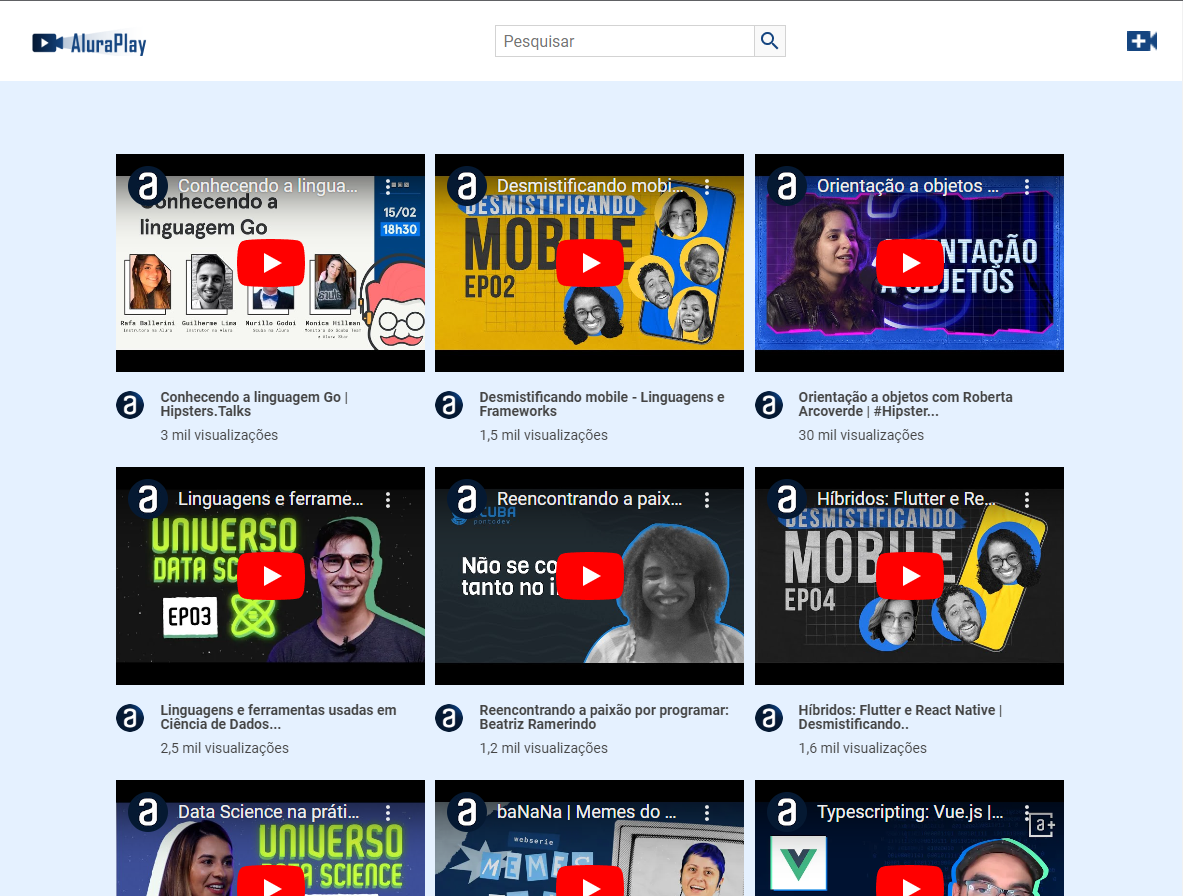Image resolution: width=1183 pixels, height=896 pixels.
Task: Click Alura avatar beside Desmistificando mobile description
Action: (449, 405)
